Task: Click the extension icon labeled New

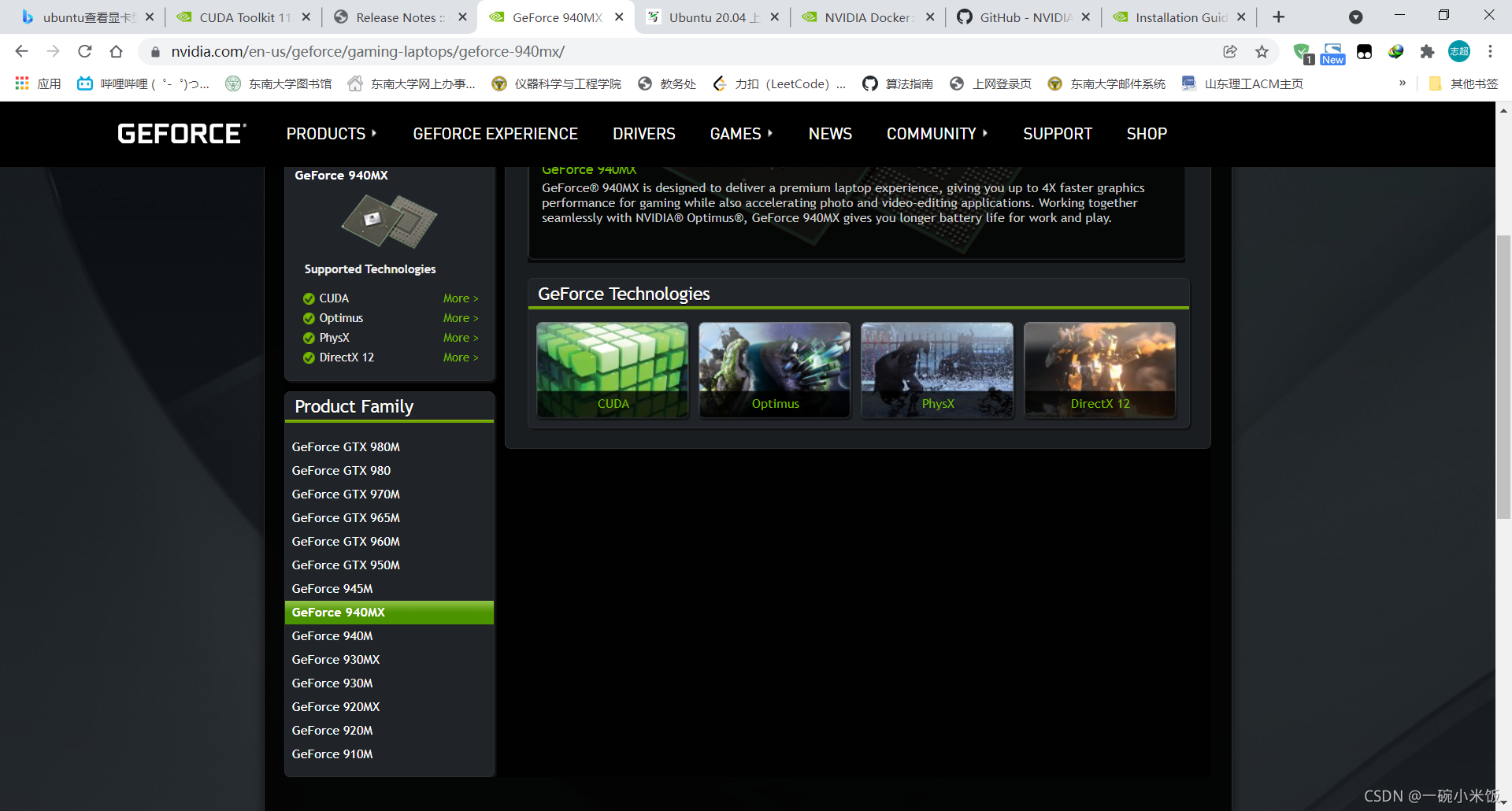Action: point(1332,54)
